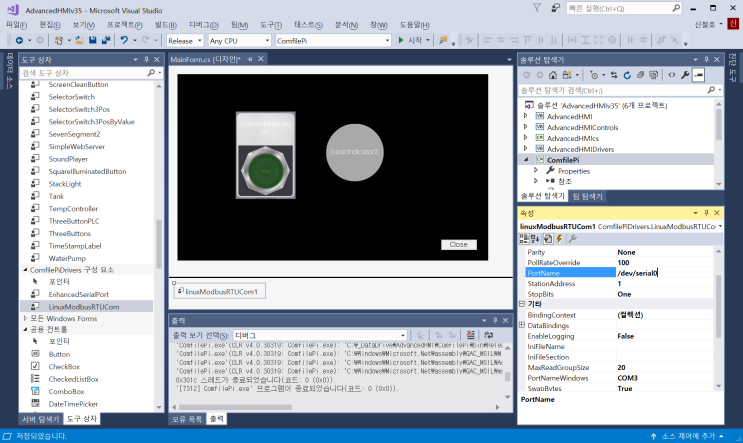
Task: Click the 시작 (Start) run button
Action: (x=410, y=40)
